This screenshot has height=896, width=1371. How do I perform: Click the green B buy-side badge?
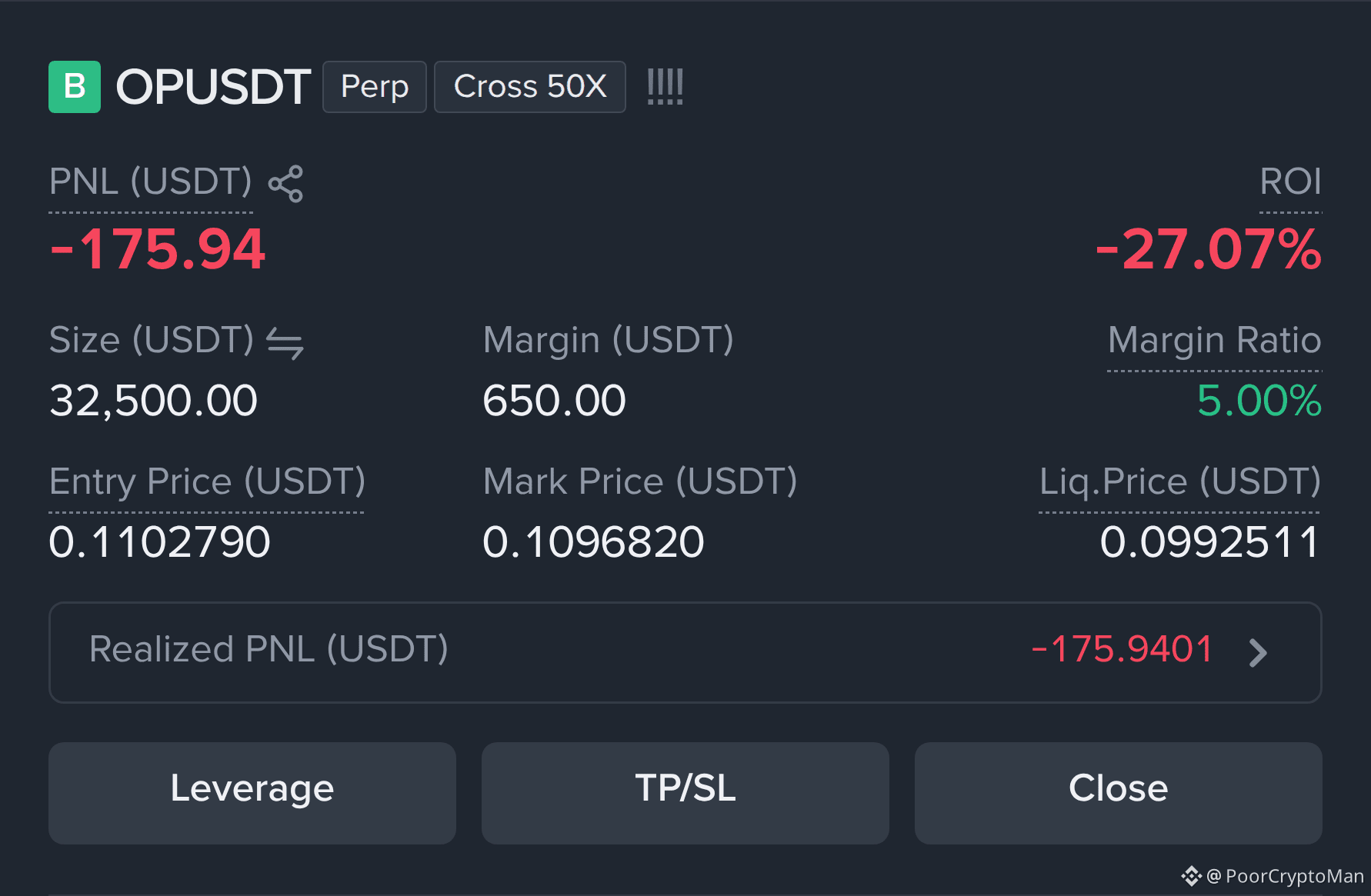tap(75, 87)
